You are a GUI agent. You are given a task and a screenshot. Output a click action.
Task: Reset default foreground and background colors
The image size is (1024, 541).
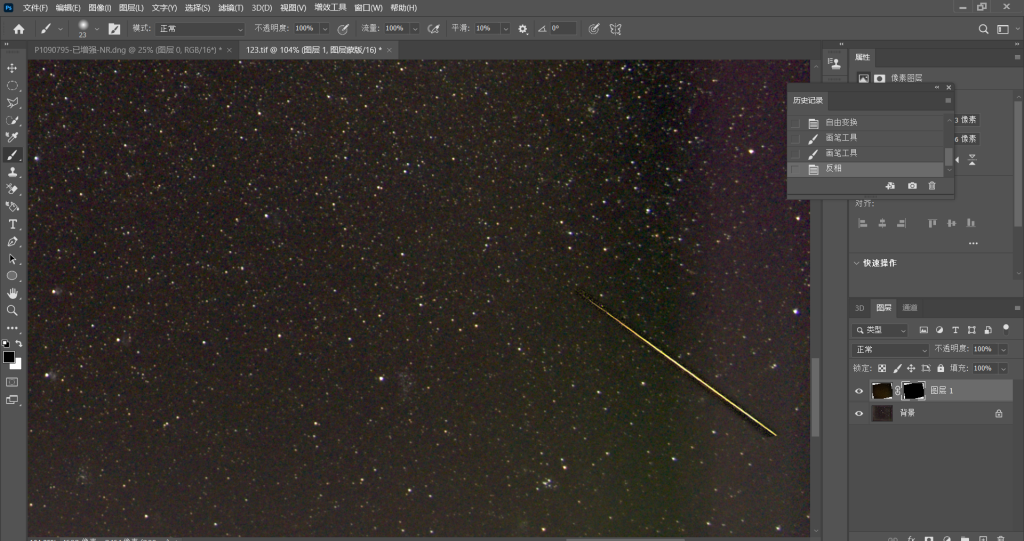[5, 343]
